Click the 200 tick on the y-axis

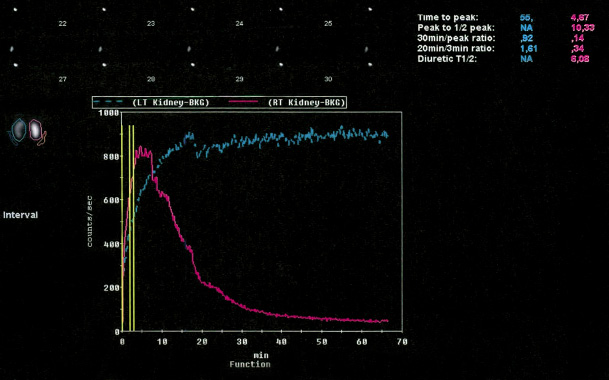click(x=111, y=288)
